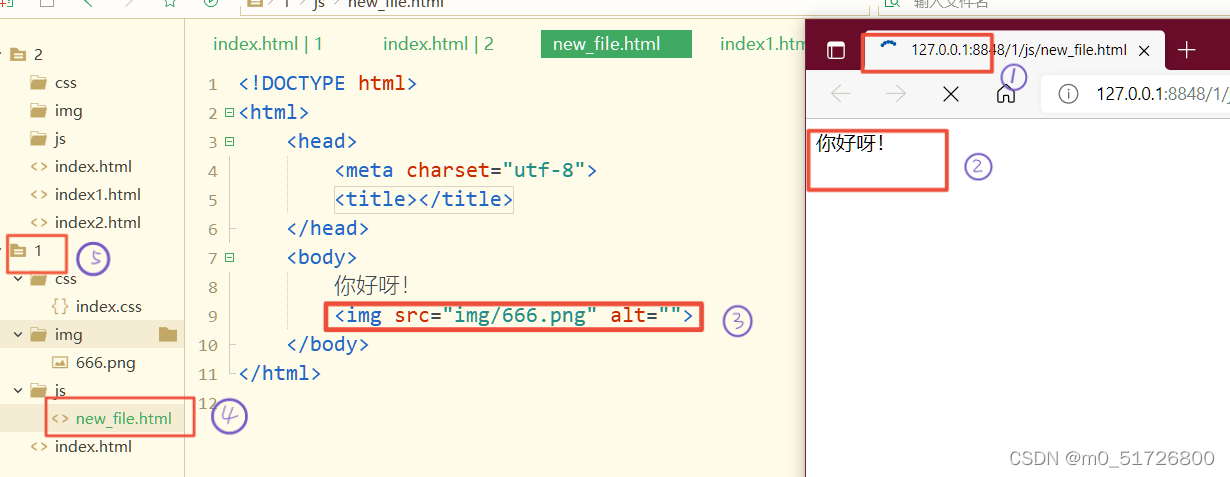Viewport: 1230px width, 477px height.
Task: Click 你好呀! text in code editor
Action: click(x=372, y=287)
